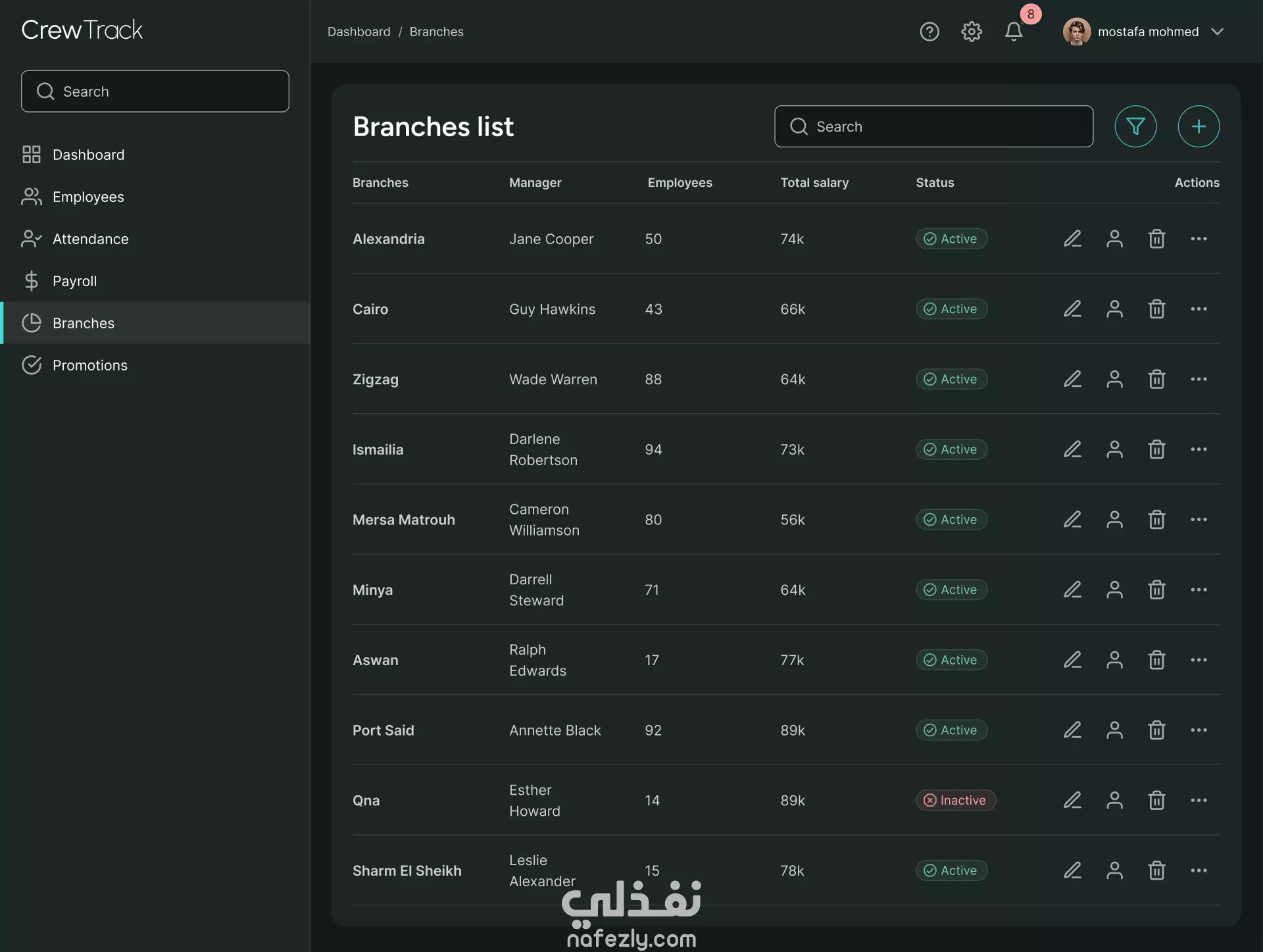Open the settings gear icon
Viewport: 1263px width, 952px height.
pyautogui.click(x=971, y=32)
